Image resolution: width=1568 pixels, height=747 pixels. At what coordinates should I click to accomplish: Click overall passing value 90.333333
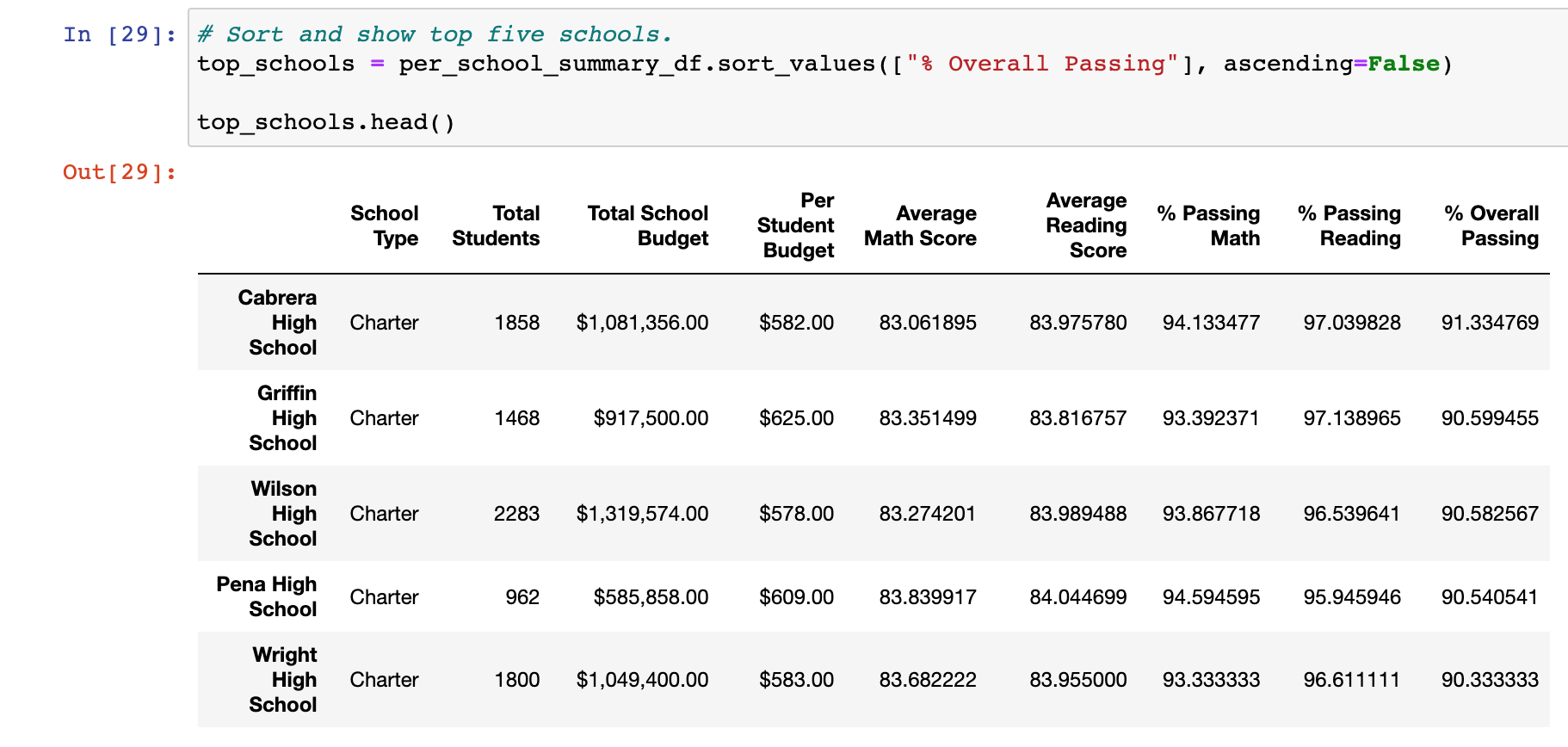(1490, 680)
